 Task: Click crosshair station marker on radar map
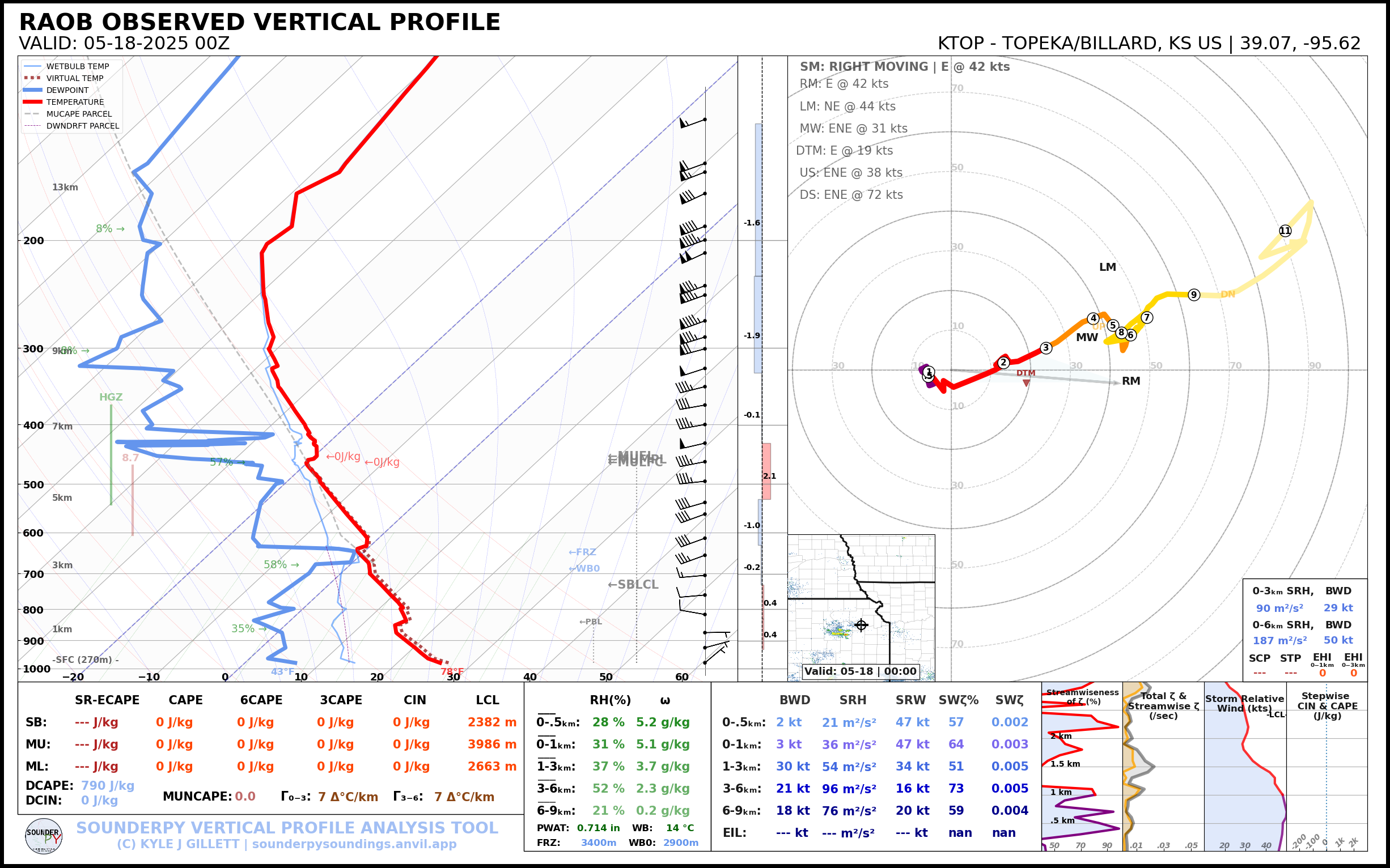[x=861, y=624]
